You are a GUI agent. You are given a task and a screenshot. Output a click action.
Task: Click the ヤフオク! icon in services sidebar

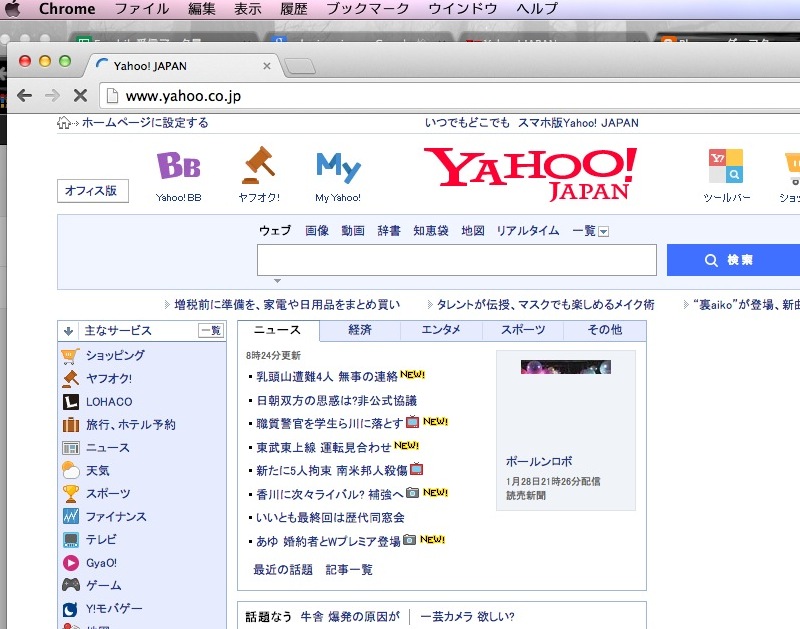click(x=70, y=379)
